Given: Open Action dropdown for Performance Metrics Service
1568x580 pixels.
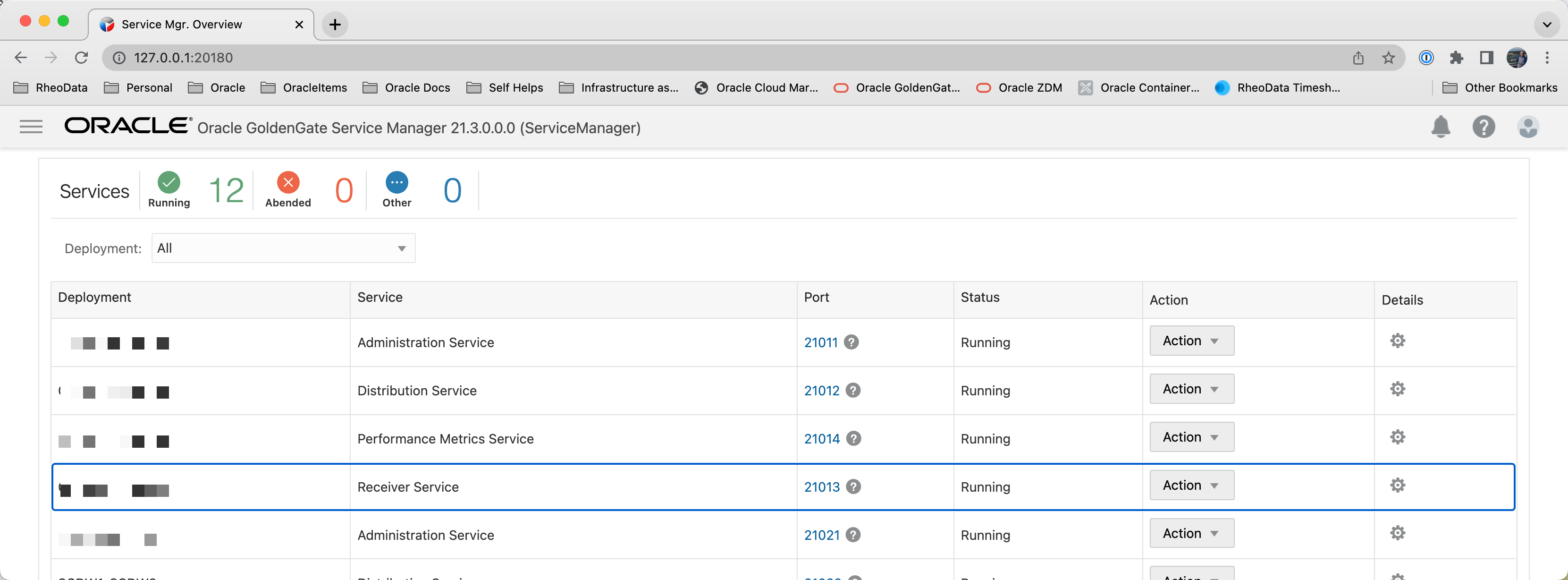Looking at the screenshot, I should (x=1191, y=437).
